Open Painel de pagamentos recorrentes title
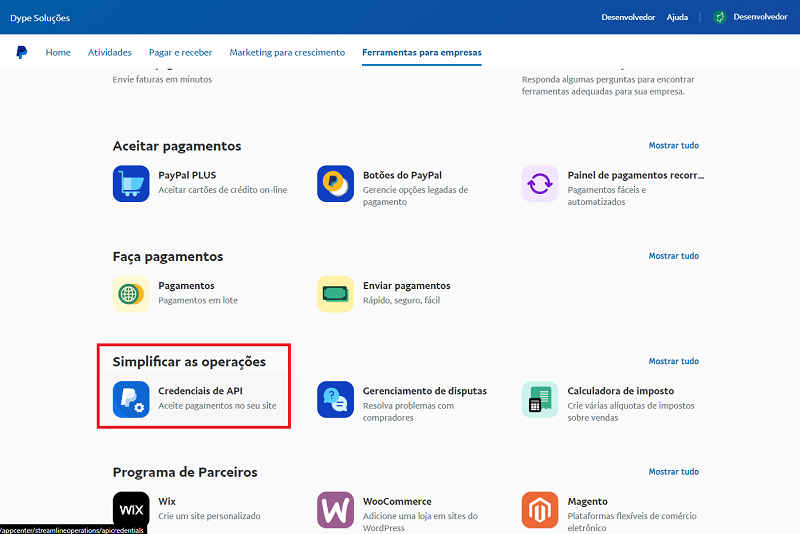 coord(636,175)
